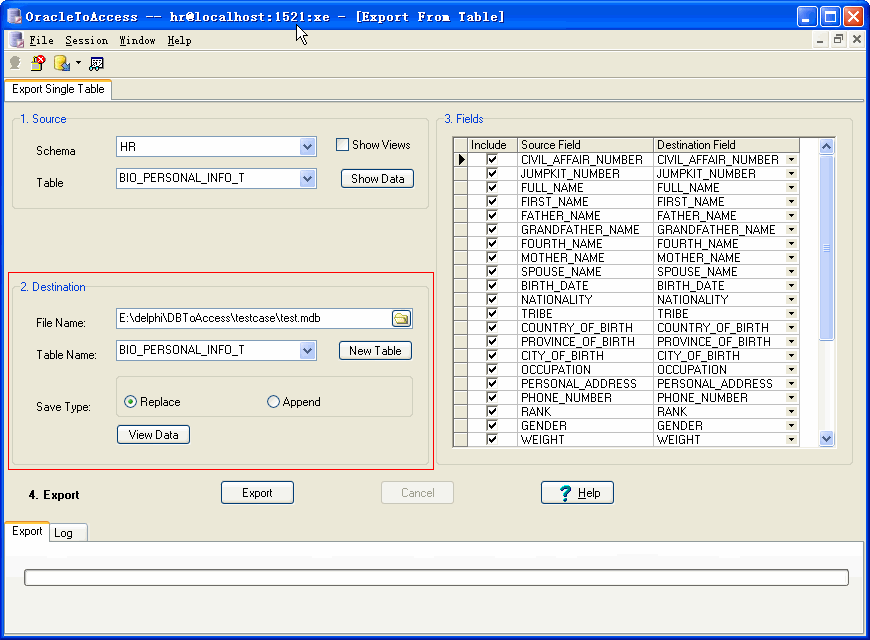Open destination dropdown for CITY_OF_BIRTH row

792,356
